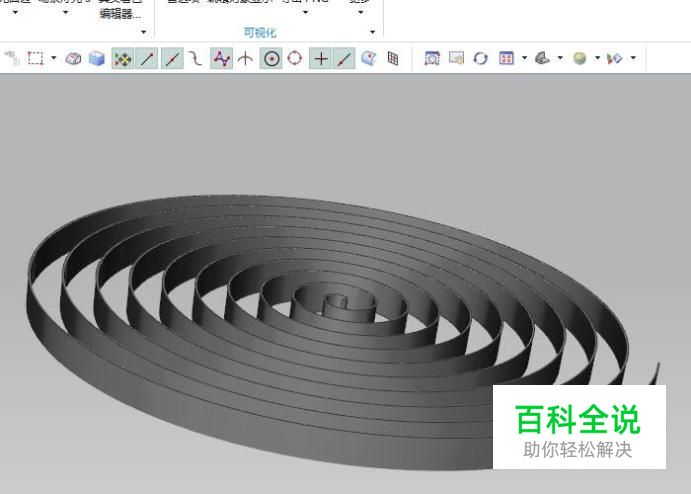Image resolution: width=691 pixels, height=494 pixels.
Task: Enable the Mid Point snap
Action: point(173,59)
